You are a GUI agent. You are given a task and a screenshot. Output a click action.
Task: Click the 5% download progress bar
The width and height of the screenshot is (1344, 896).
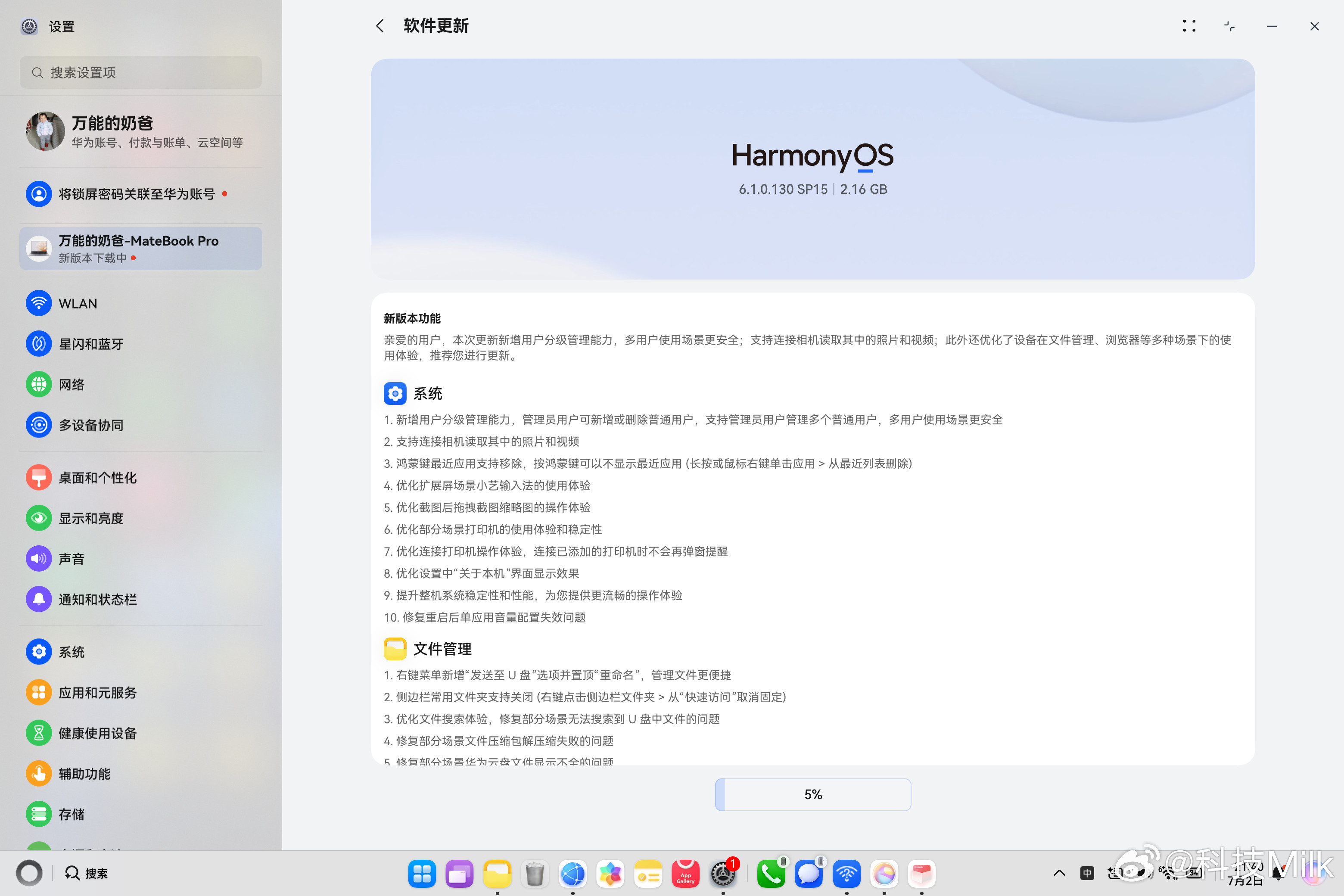[x=812, y=794]
